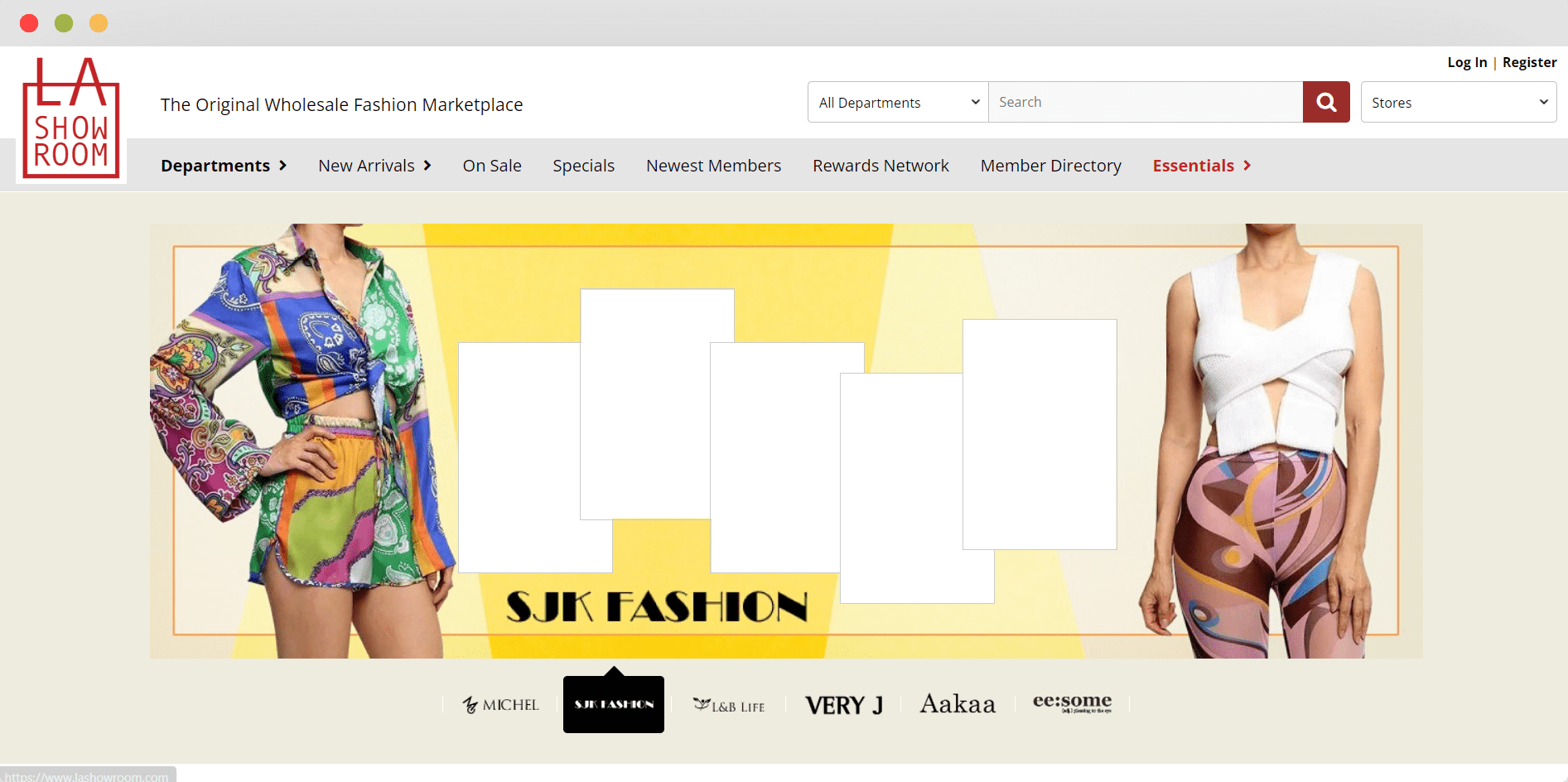1568x782 pixels.
Task: Select the SJK Fashion brand tab
Action: point(614,704)
